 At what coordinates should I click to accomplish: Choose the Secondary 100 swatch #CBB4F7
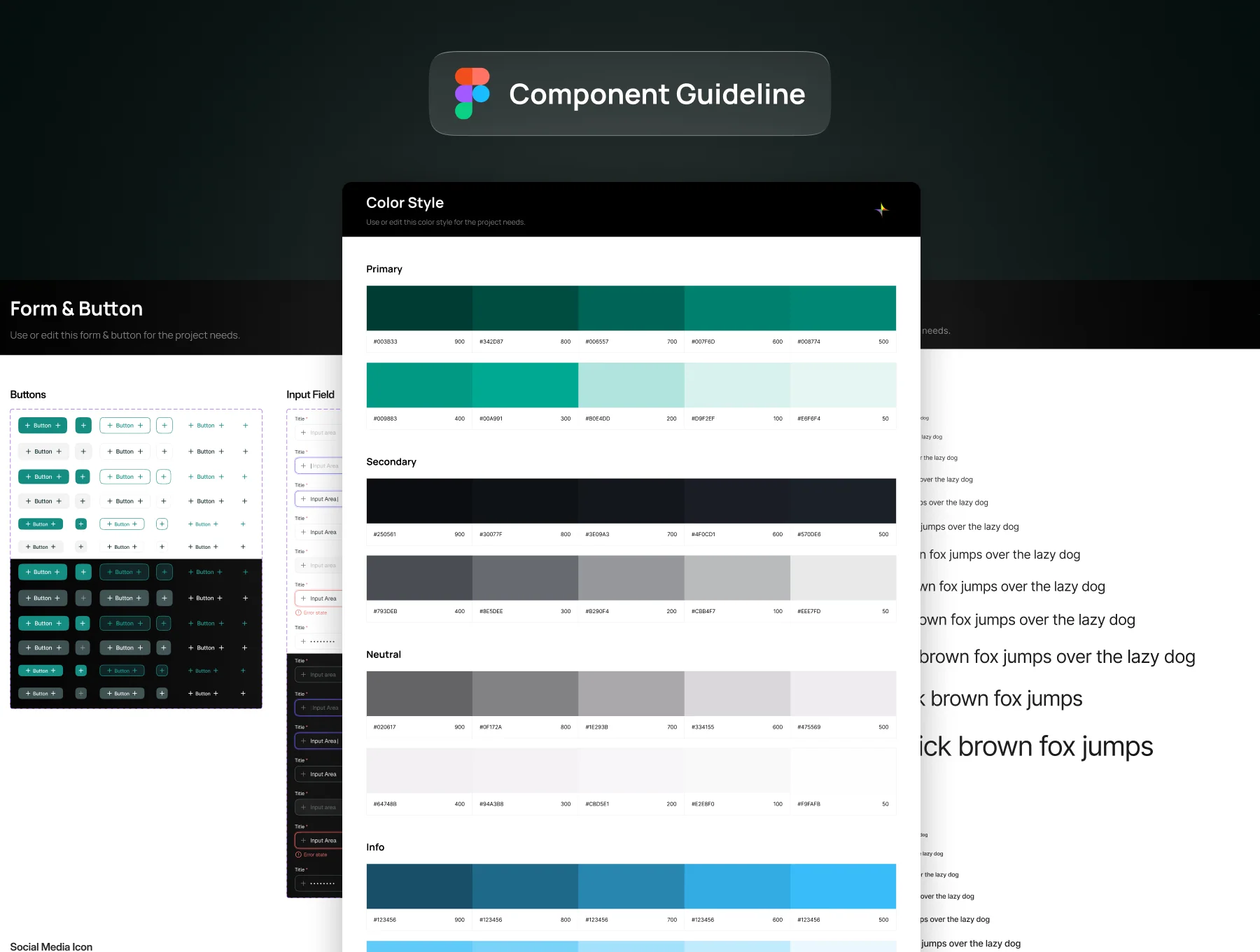(x=737, y=577)
